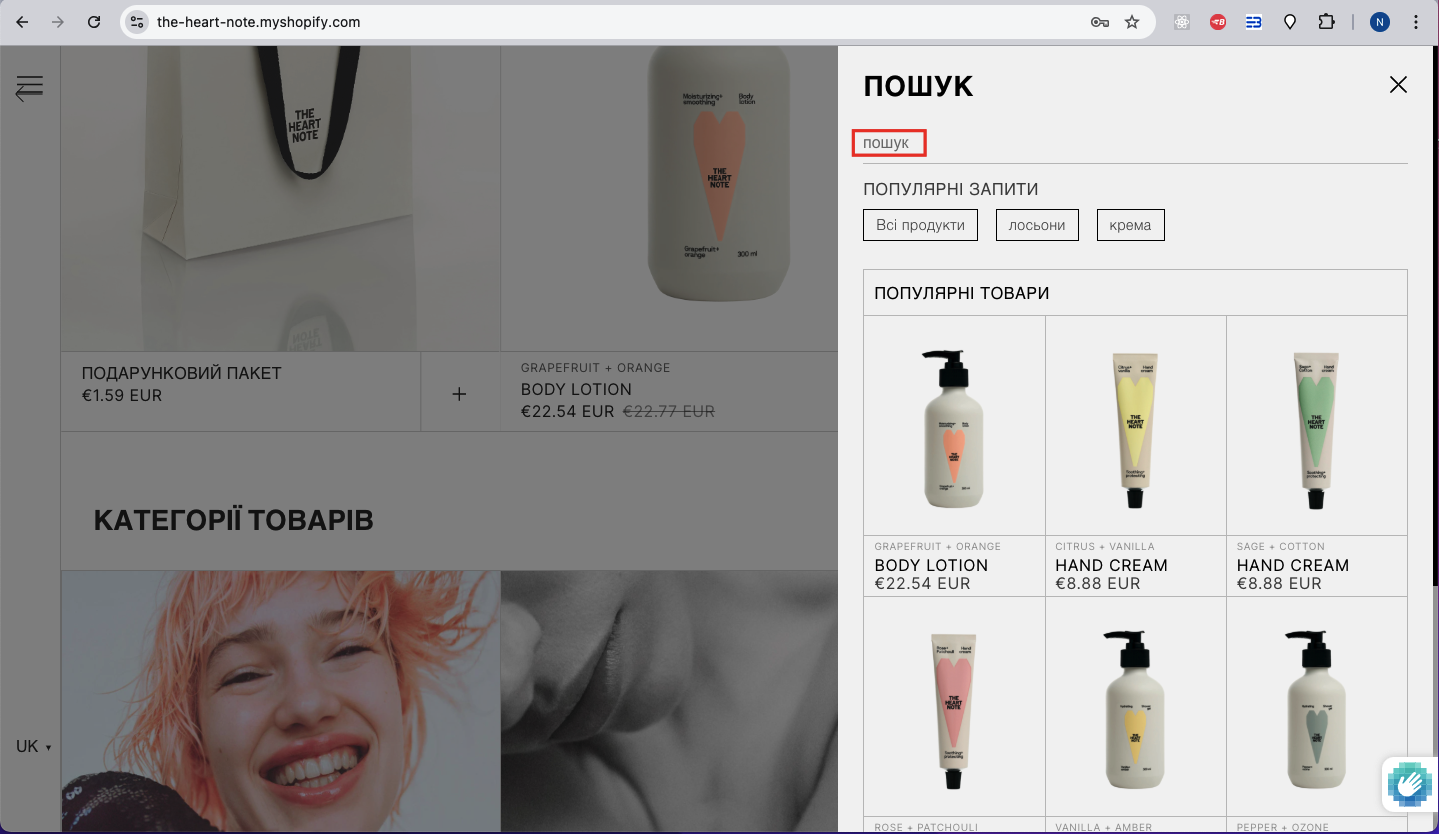Viewport: 1439px width, 834px height.
Task: Click BODY LOTION title in popular products
Action: pos(931,565)
